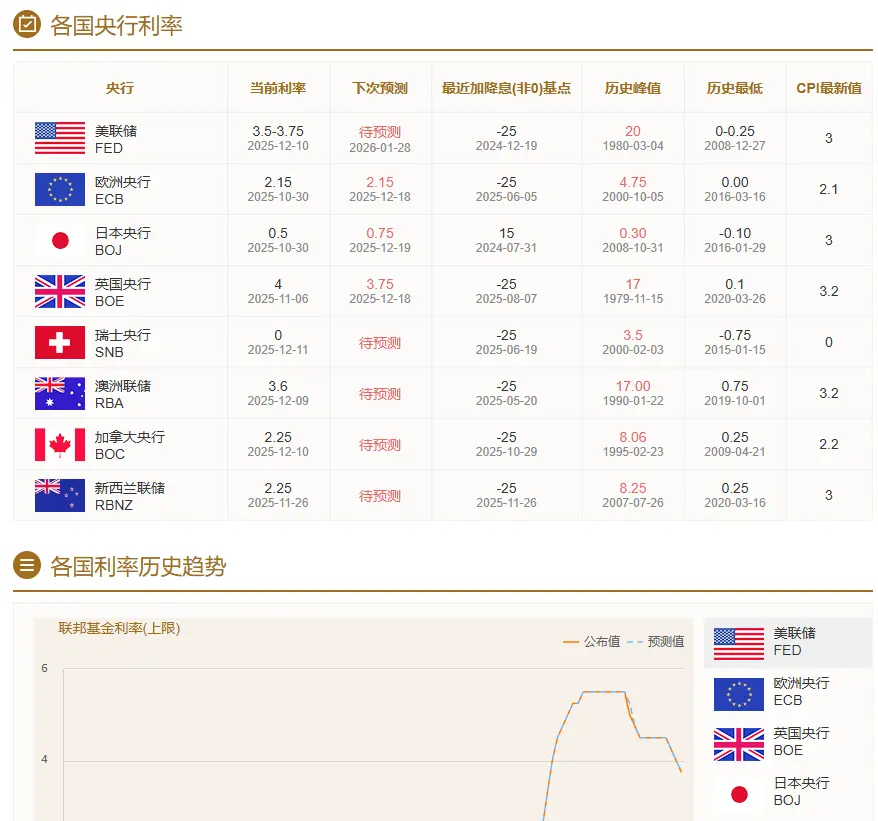Viewport: 878px width, 821px height.
Task: Click the 央行 column header
Action: tap(120, 88)
